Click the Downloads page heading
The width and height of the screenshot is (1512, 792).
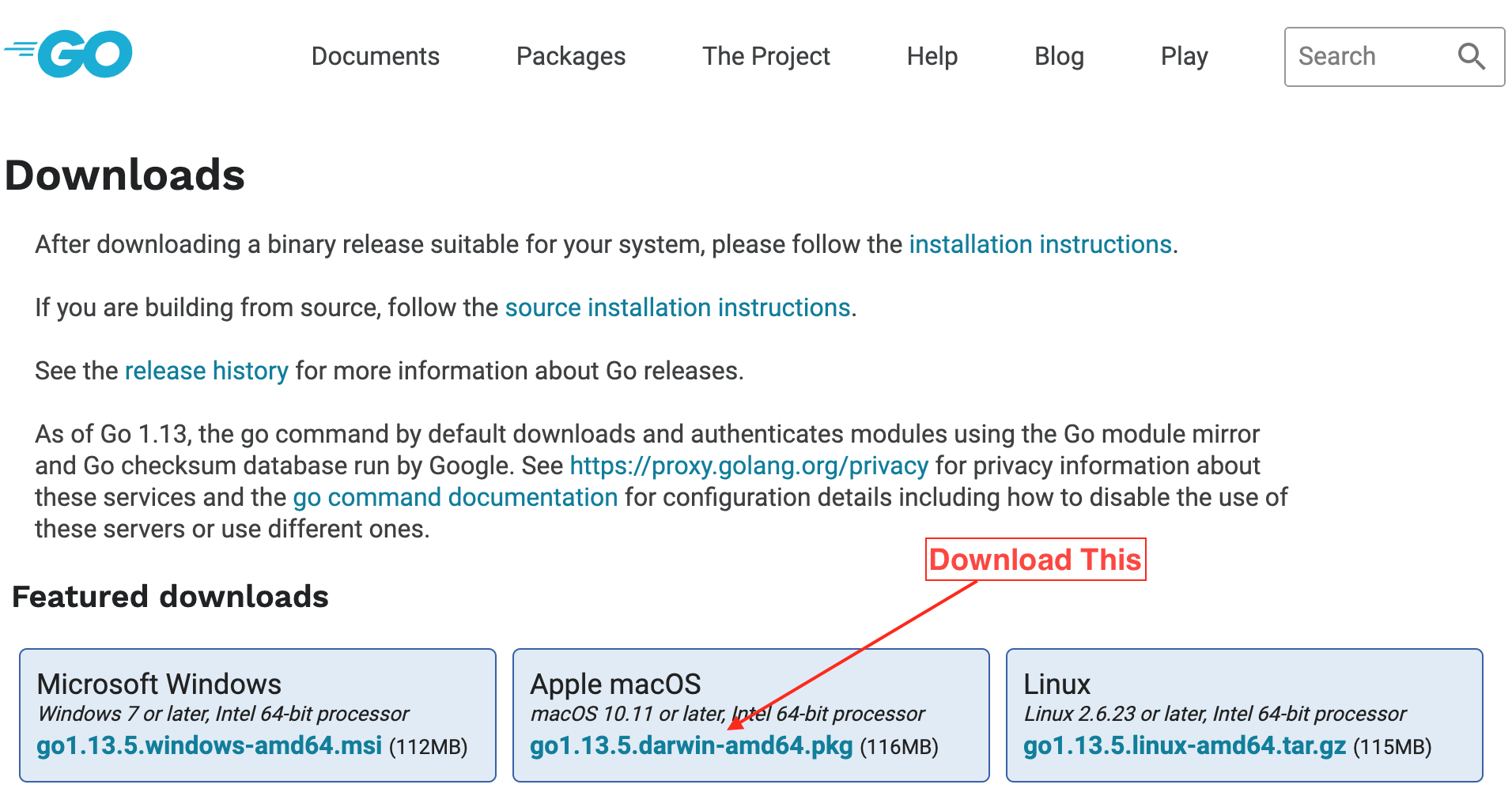[125, 175]
